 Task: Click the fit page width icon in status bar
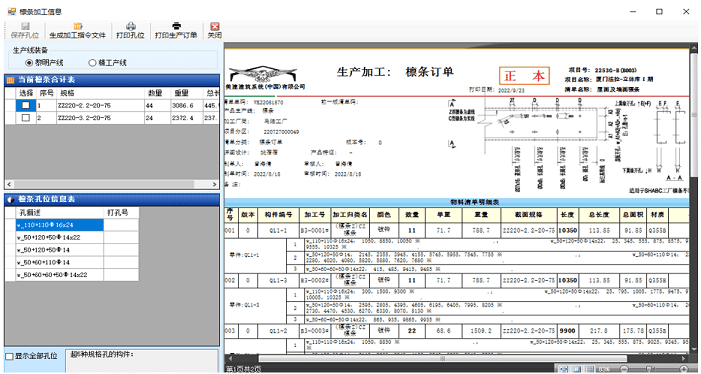[x=564, y=370]
